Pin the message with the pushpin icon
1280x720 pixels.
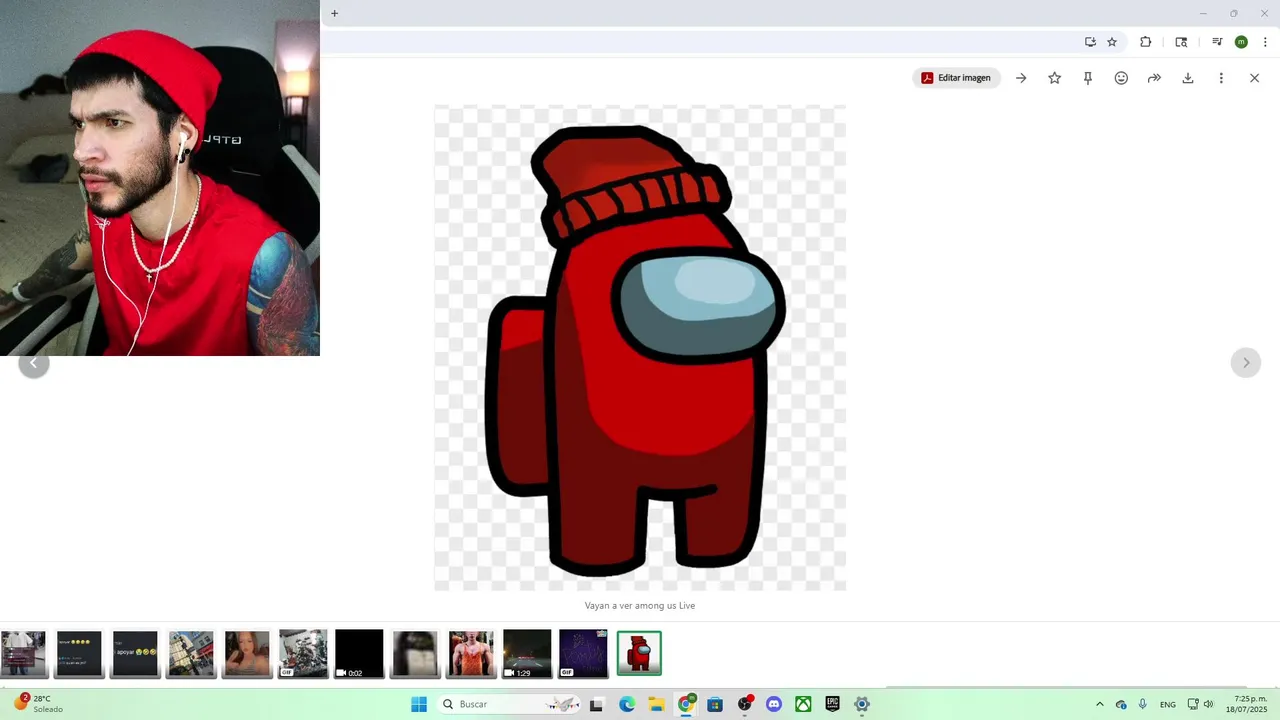pyautogui.click(x=1088, y=78)
